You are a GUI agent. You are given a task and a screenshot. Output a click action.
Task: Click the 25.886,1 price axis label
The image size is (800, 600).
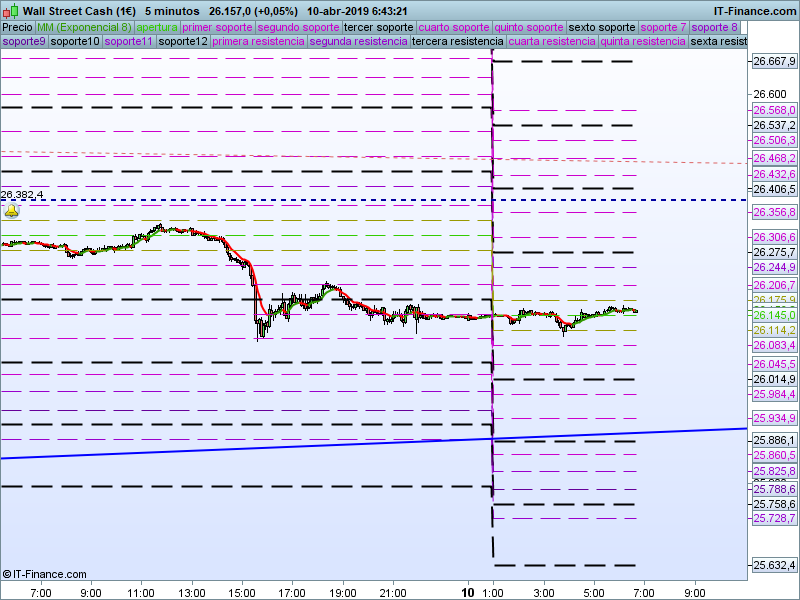(774, 440)
